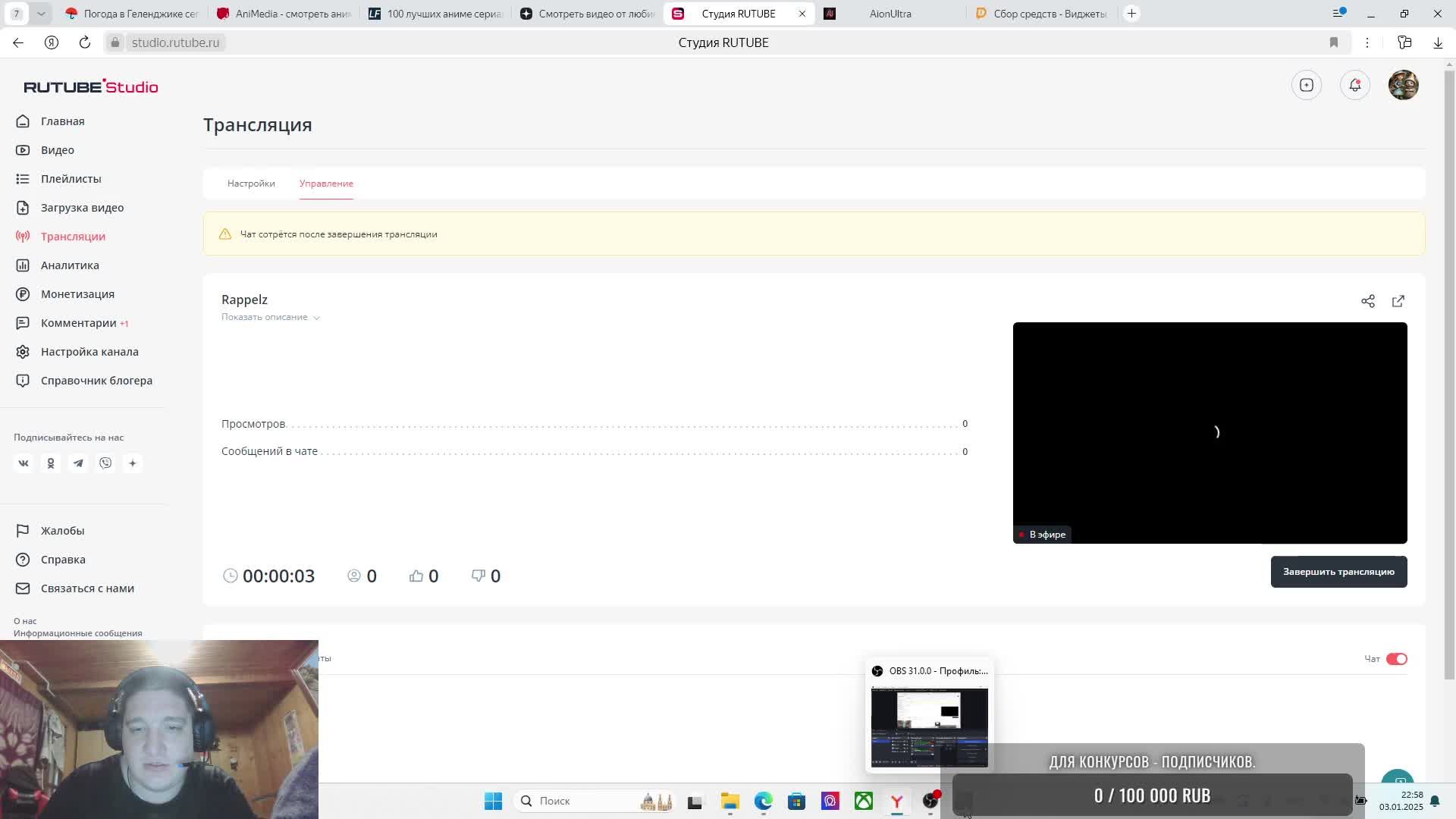Open VK social network icon
Image resolution: width=1456 pixels, height=819 pixels.
24,463
